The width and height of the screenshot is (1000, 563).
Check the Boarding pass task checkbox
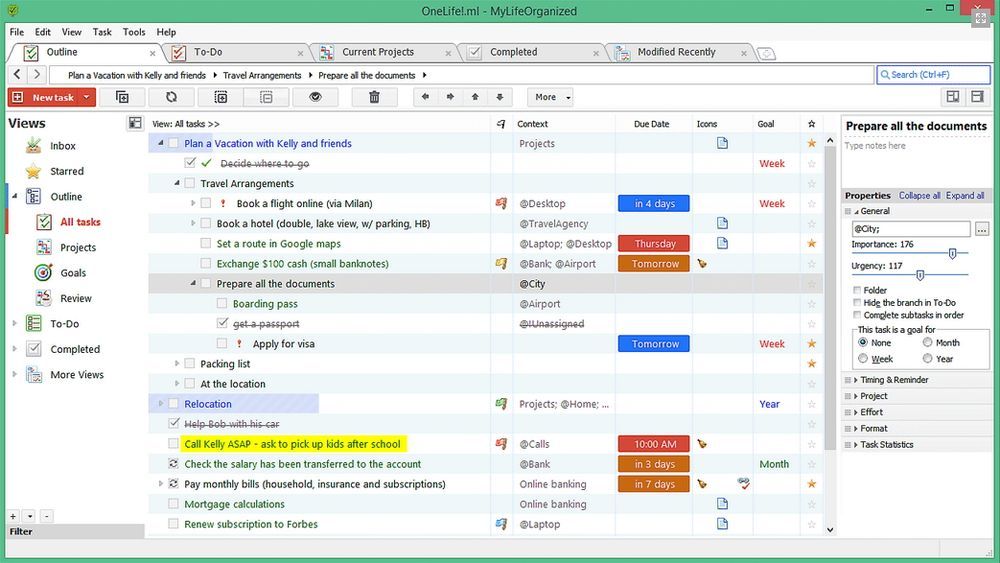click(222, 304)
